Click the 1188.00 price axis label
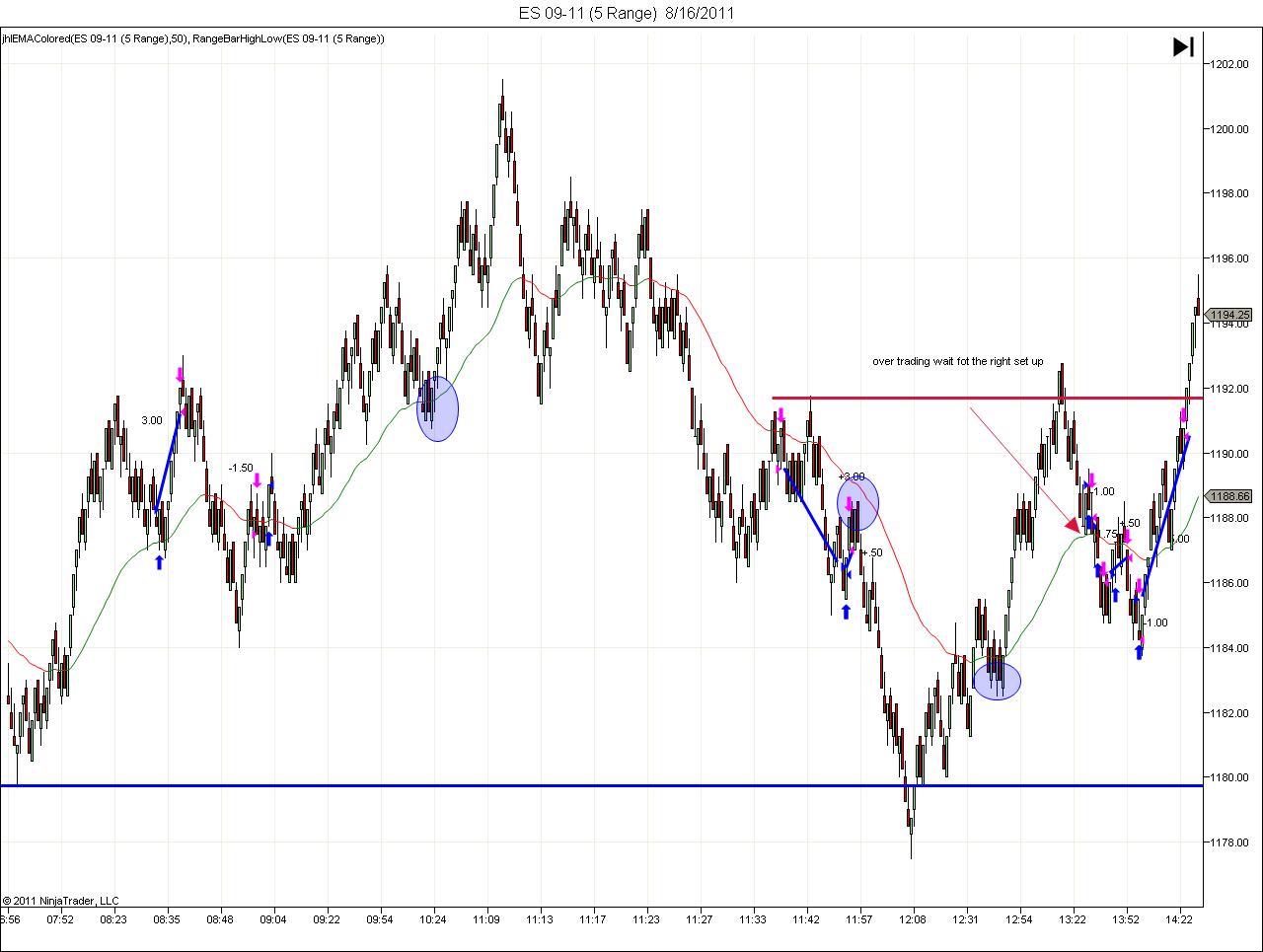Screen dimensions: 1263x952 (x=1229, y=518)
